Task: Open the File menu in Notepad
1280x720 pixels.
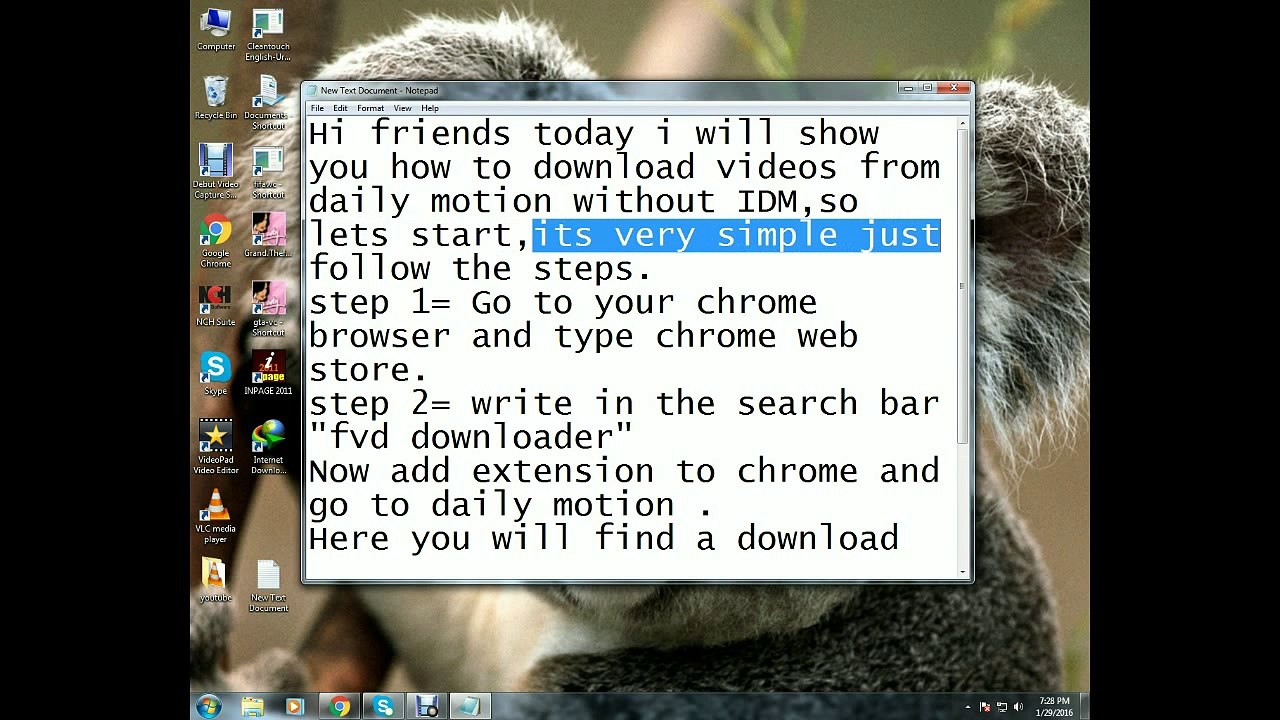Action: click(x=317, y=108)
